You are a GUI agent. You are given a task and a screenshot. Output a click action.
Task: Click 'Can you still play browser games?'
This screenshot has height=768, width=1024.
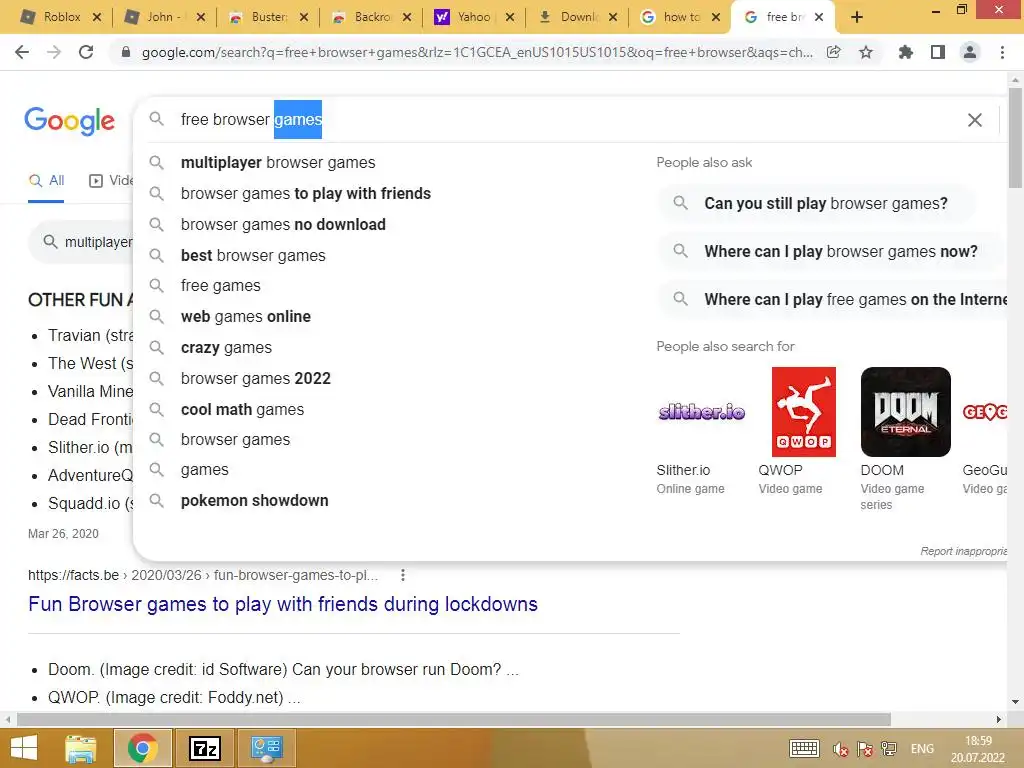click(x=816, y=203)
